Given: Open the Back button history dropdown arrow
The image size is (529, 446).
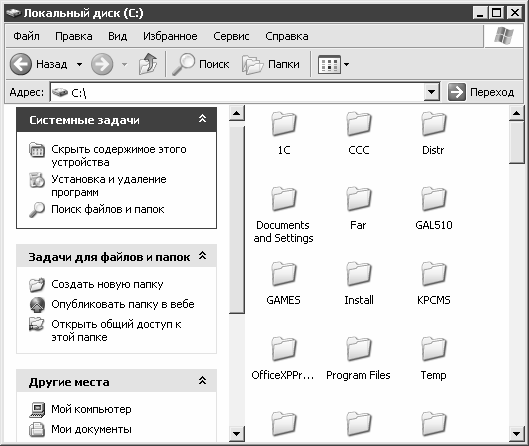Looking at the screenshot, I should pyautogui.click(x=79, y=64).
